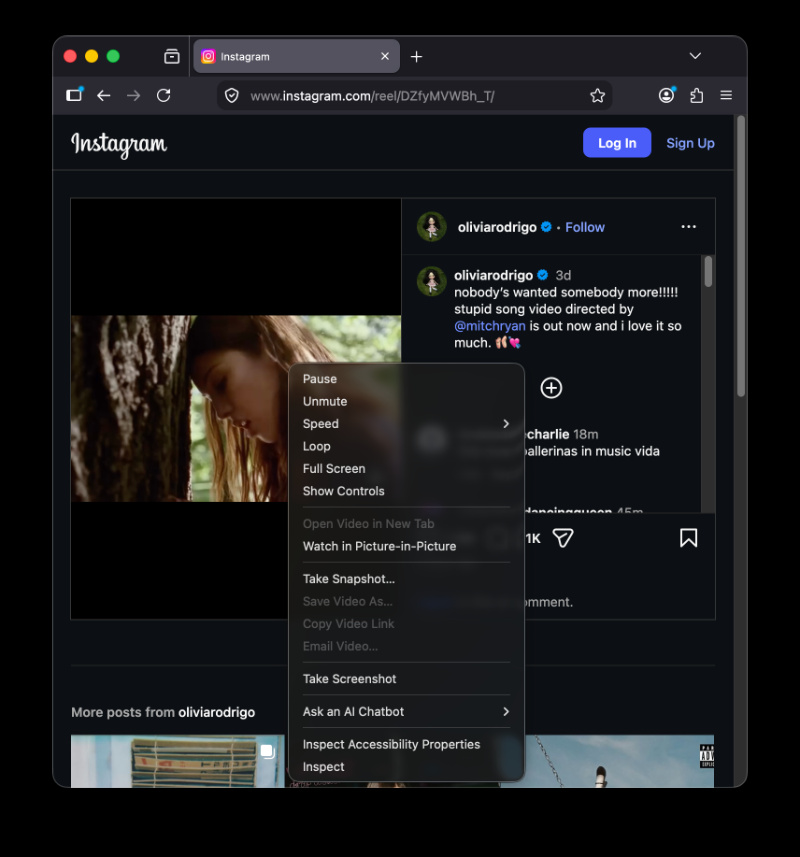
Task: Toggle Loop in the context menu
Action: pyautogui.click(x=407, y=446)
